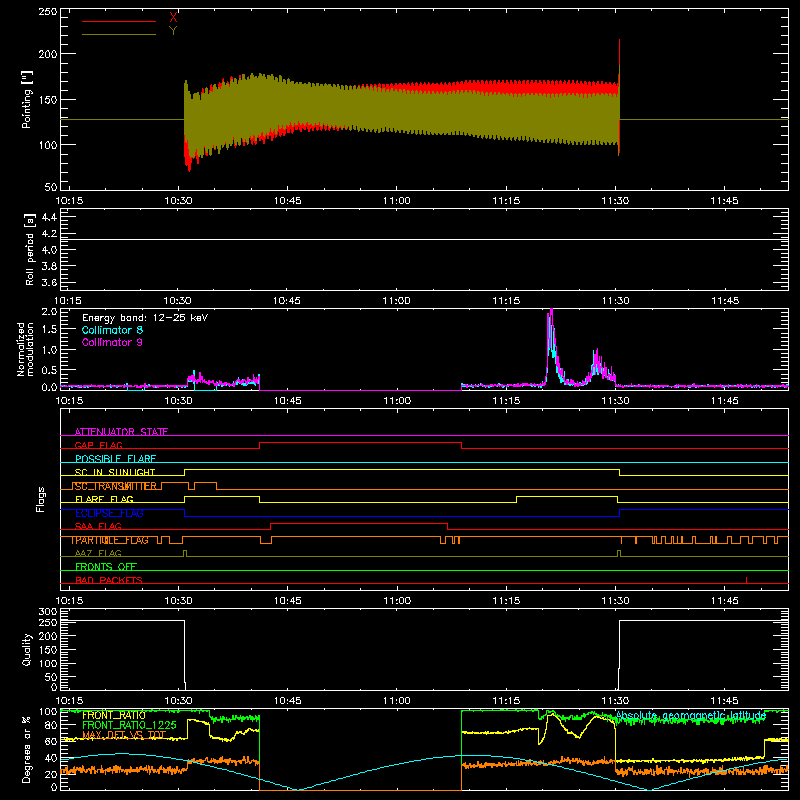Click the 11:30 time label under Flags plot
The image size is (800, 800).
[615, 601]
